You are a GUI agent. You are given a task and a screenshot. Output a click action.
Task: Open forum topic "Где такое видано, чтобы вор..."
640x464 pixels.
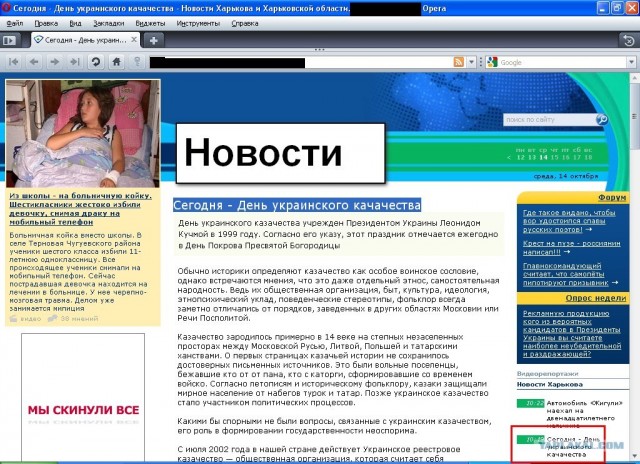tap(569, 221)
